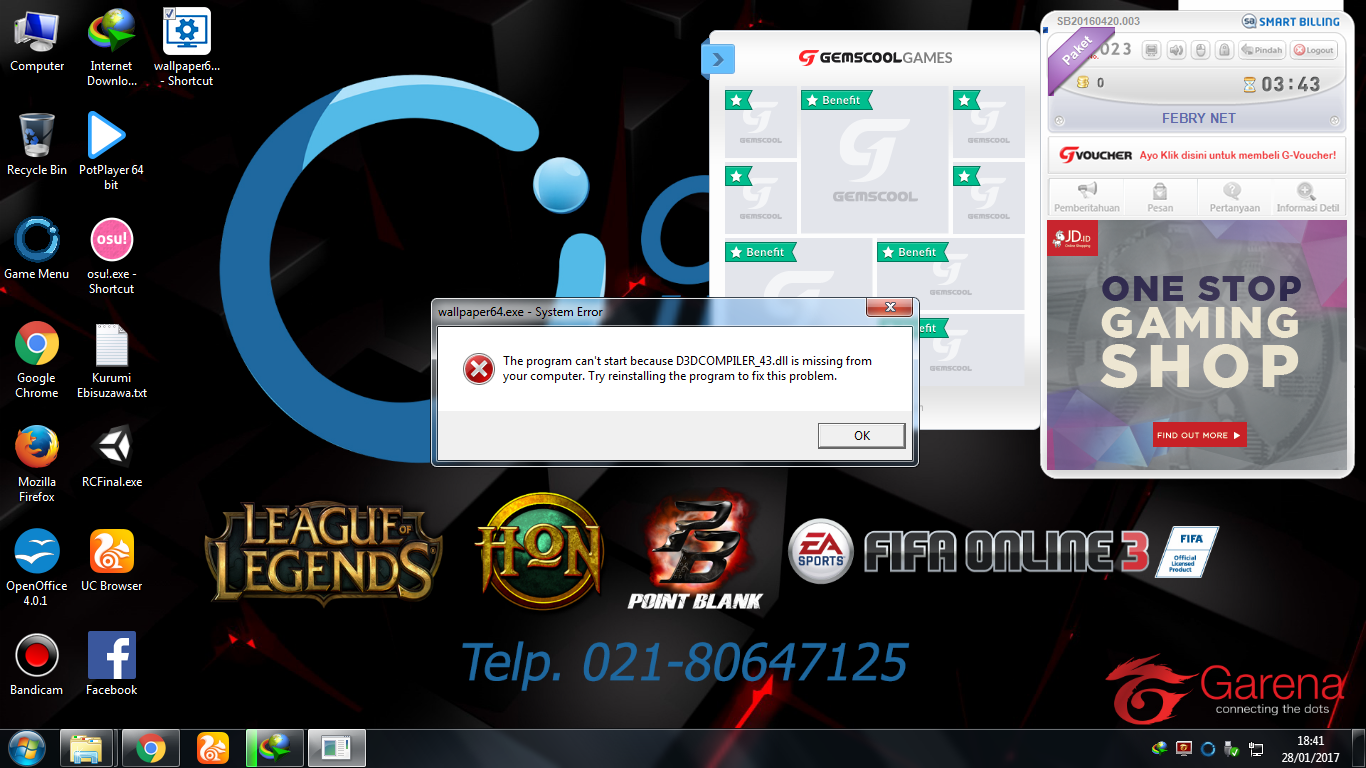
Task: Select OpenOffice 4.0.1 desktop icon
Action: click(x=37, y=567)
